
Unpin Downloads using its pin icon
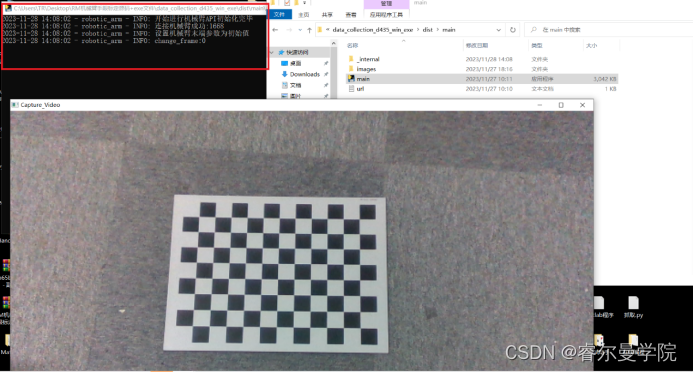pyautogui.click(x=326, y=74)
